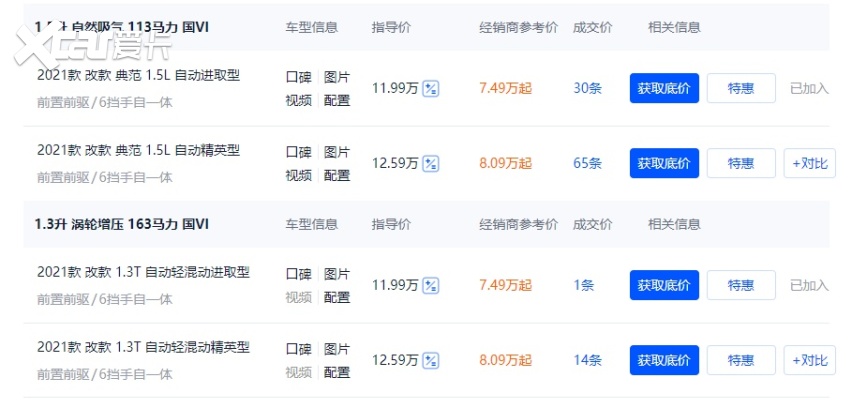Open the 2021款 改款 1.3T 自动轻混动精英型 model title
The width and height of the screenshot is (852, 408).
click(143, 348)
